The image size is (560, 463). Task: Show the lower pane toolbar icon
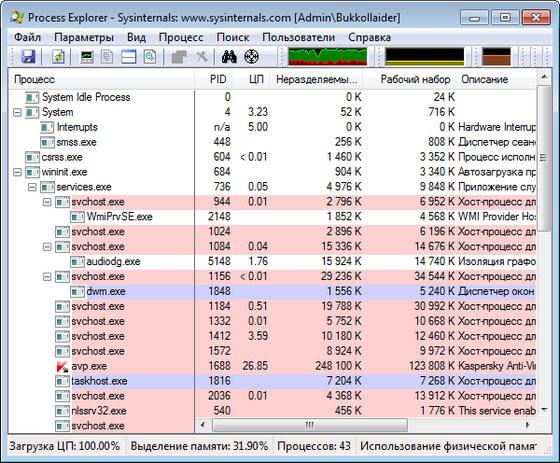tap(129, 56)
